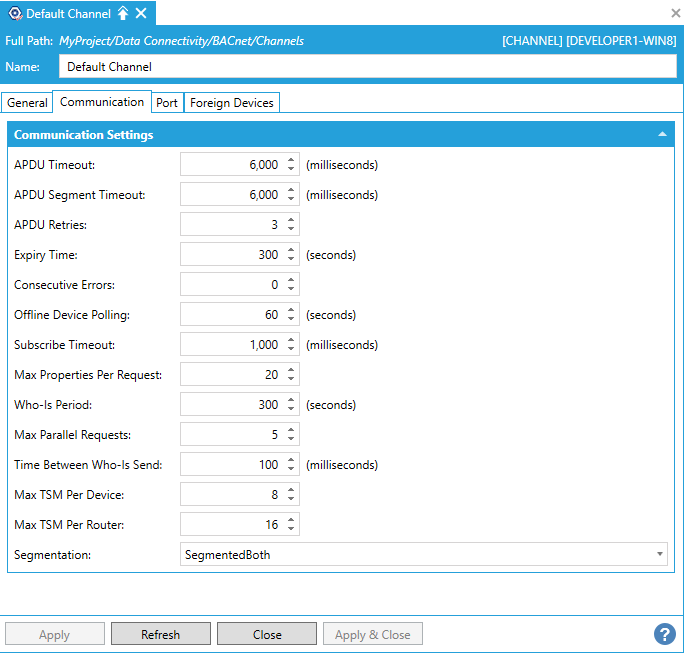Select the Foreign Devices tab
Screen dimensions: 686x653
(231, 103)
